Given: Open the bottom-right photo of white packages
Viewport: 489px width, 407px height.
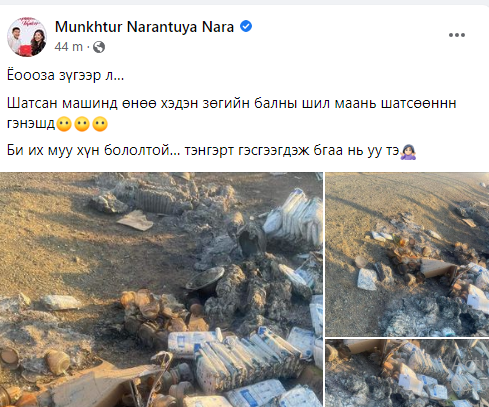Looking at the screenshot, I should click(x=407, y=373).
